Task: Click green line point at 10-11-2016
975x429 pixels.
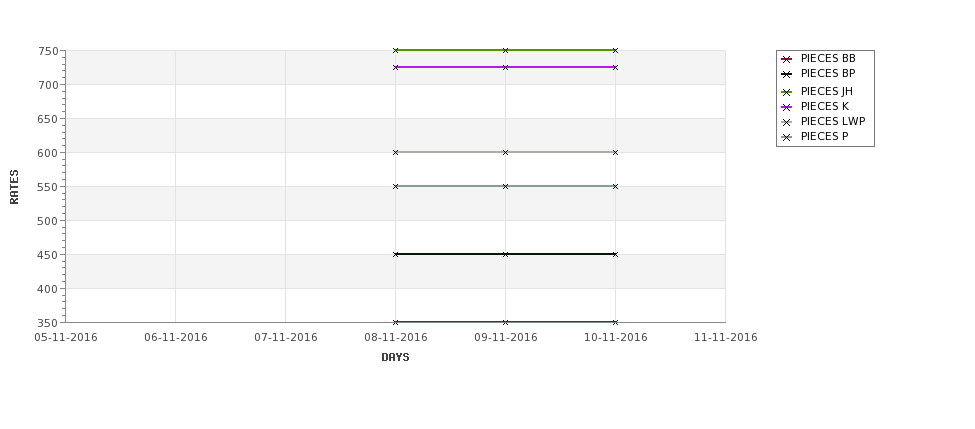Action: click(615, 50)
